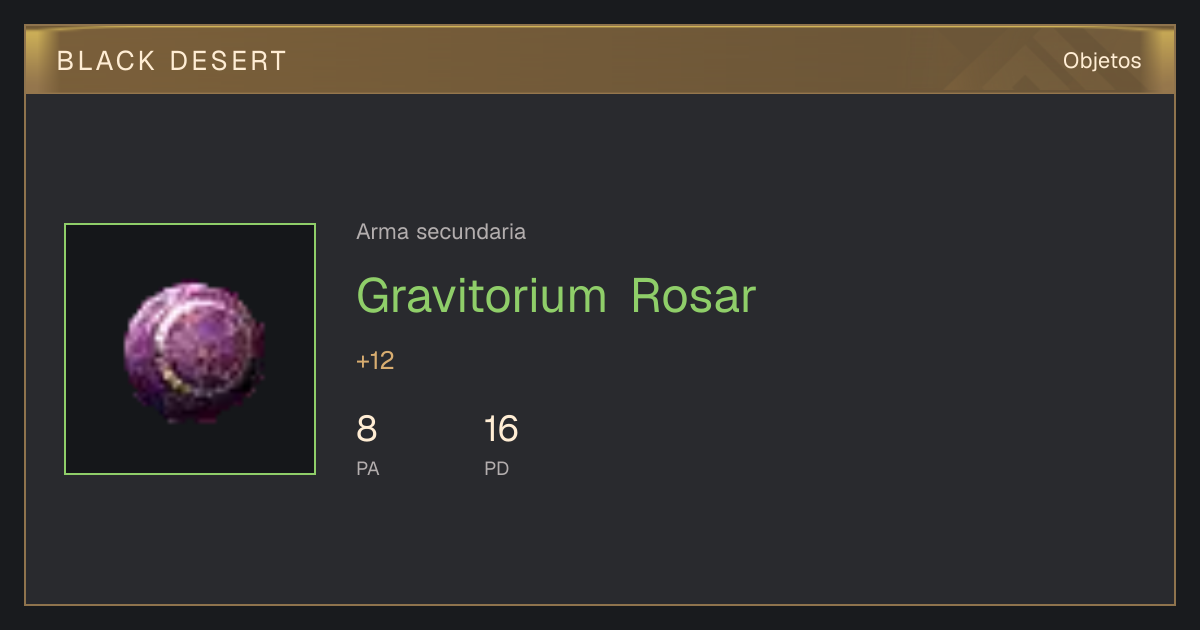
Task: Click the +12 enhancement level
Action: [375, 361]
